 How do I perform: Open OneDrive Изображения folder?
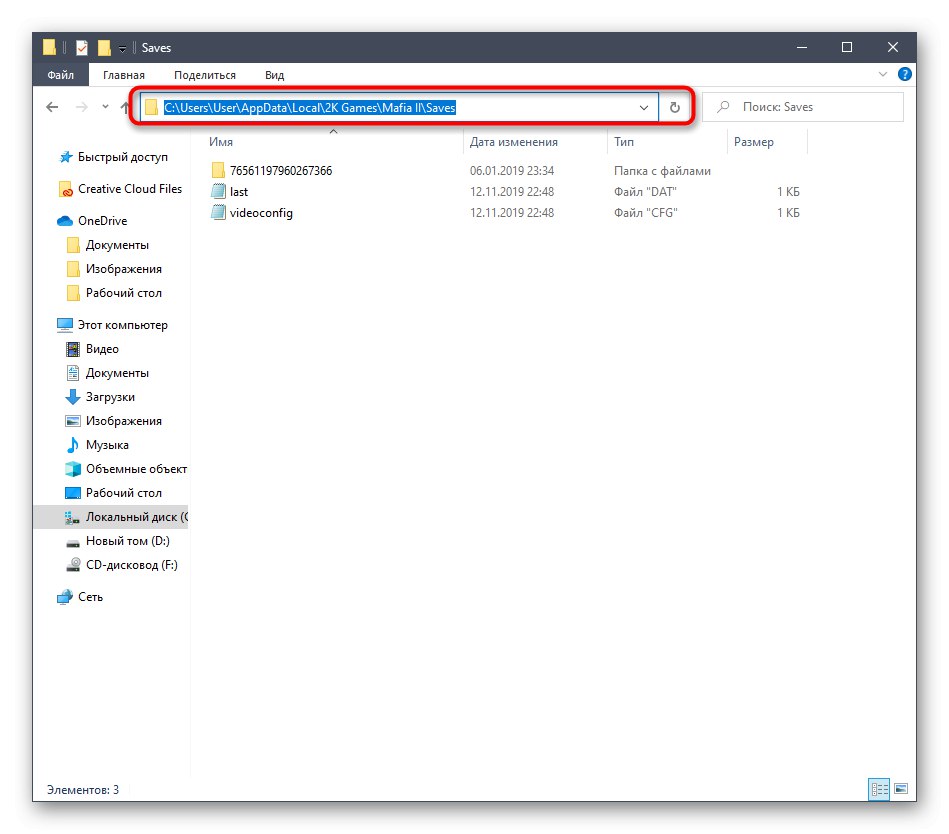(123, 269)
